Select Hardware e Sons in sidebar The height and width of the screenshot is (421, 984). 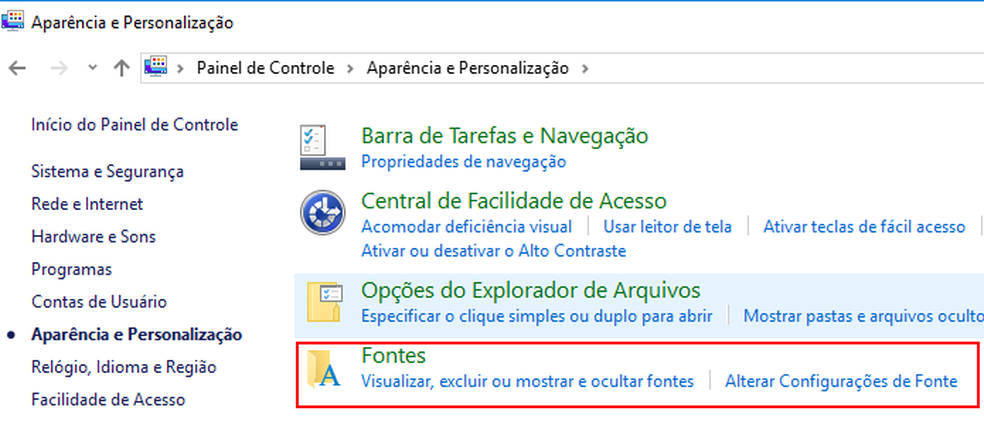(x=93, y=237)
